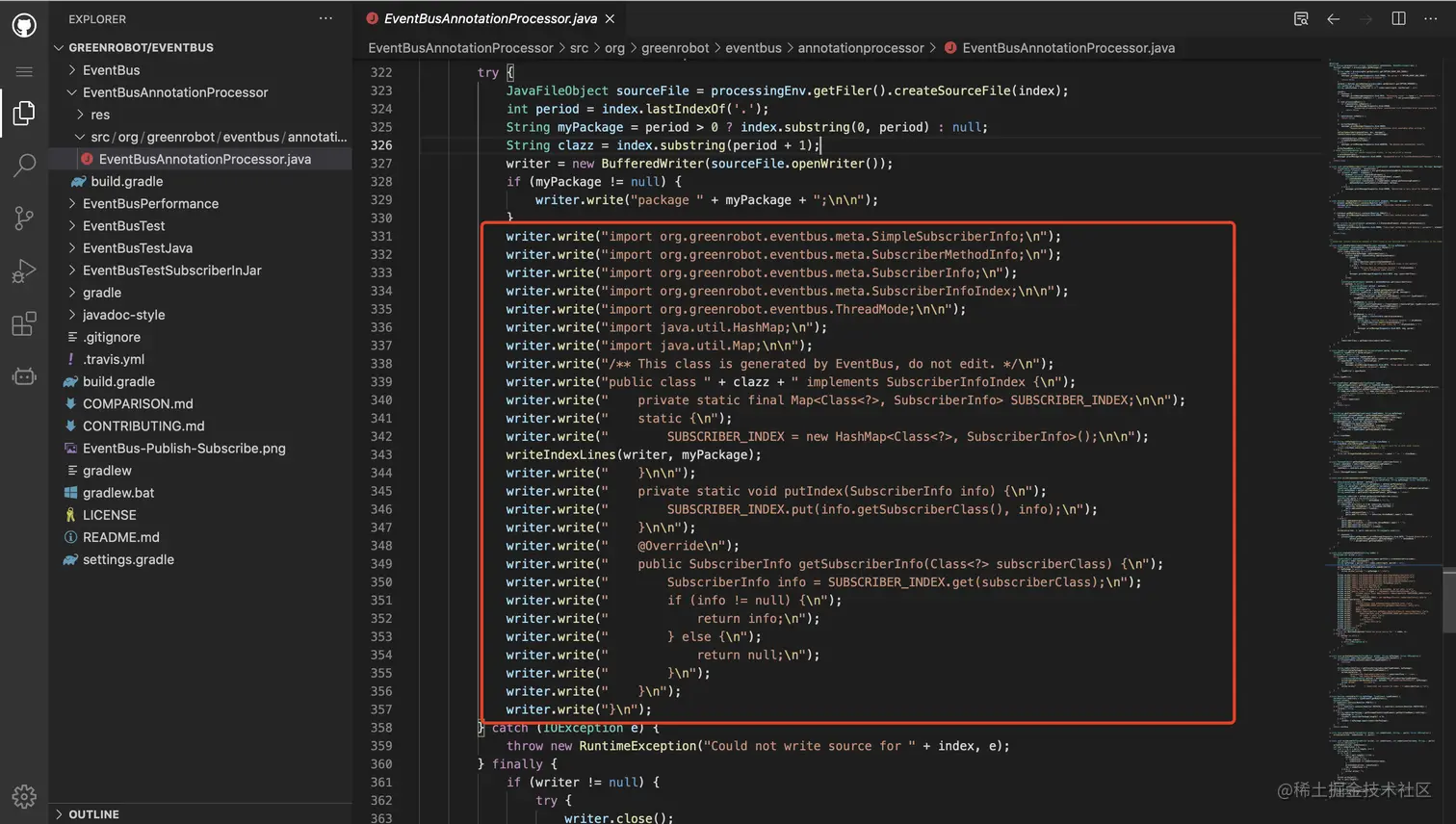The height and width of the screenshot is (824, 1456).
Task: Expand the Outline section at bottom
Action: 92,813
